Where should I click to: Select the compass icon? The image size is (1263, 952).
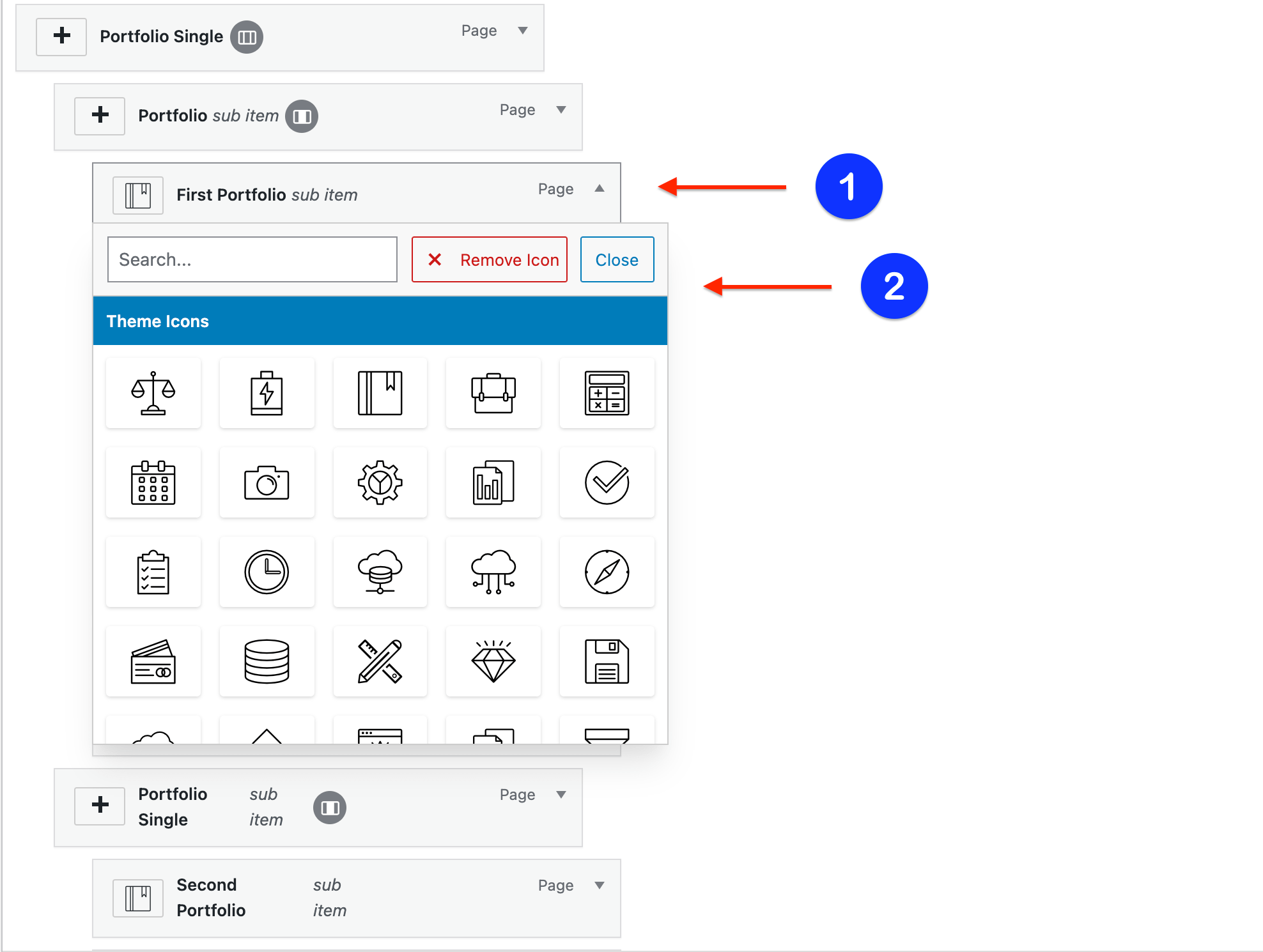point(607,572)
